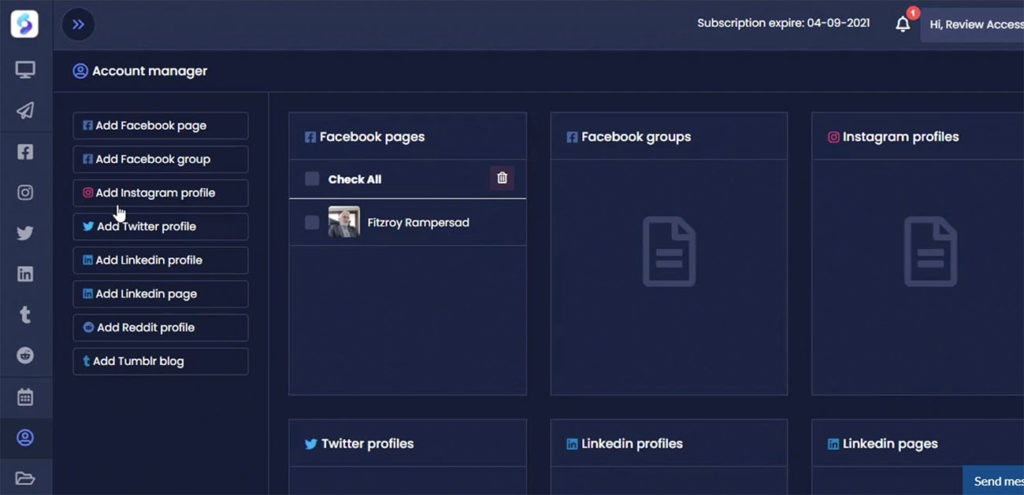Screen dimensions: 1024x495
Task: Click the Twitter profiles panel header
Action: 408,443
